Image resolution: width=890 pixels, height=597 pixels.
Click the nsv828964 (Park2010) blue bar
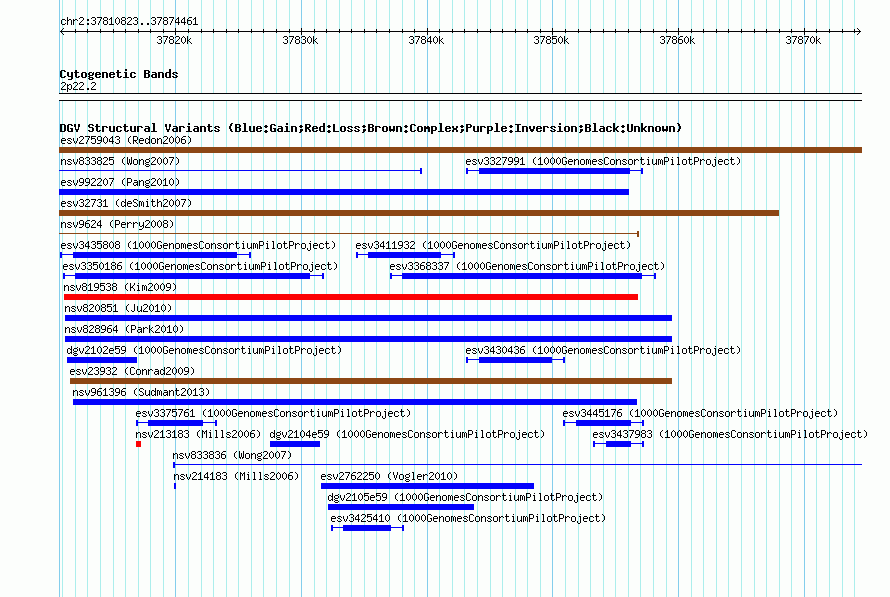pos(368,339)
